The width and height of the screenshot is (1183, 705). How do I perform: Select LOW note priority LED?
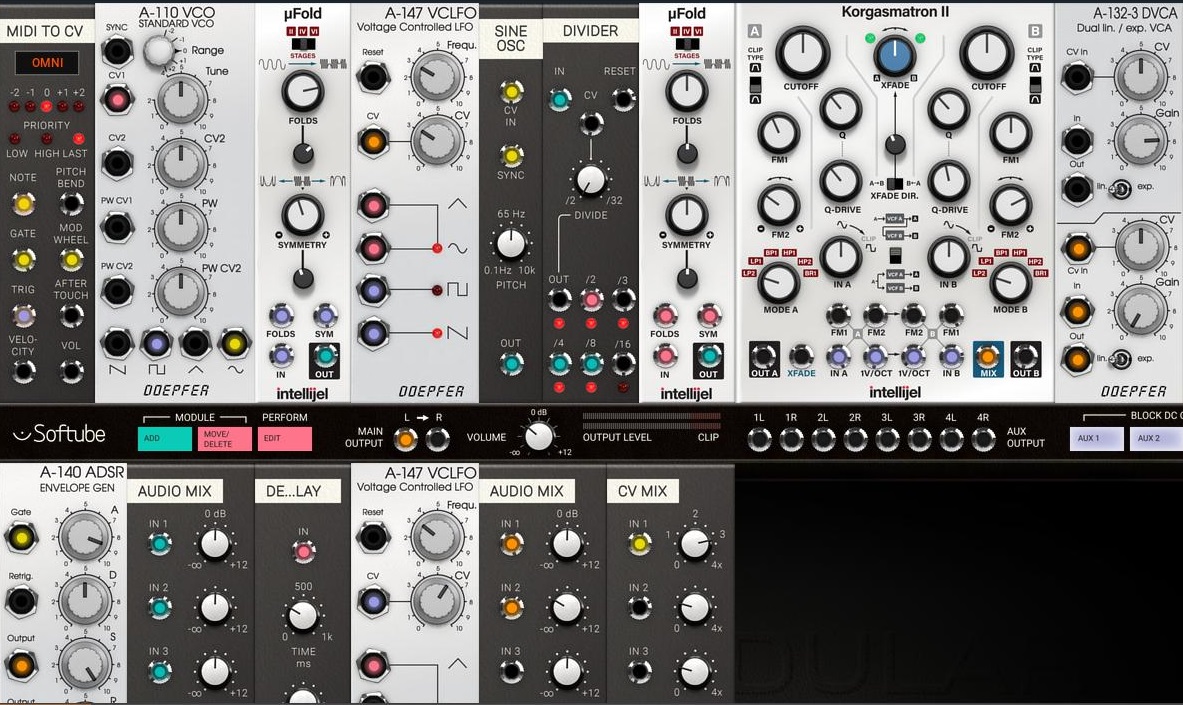point(14,139)
